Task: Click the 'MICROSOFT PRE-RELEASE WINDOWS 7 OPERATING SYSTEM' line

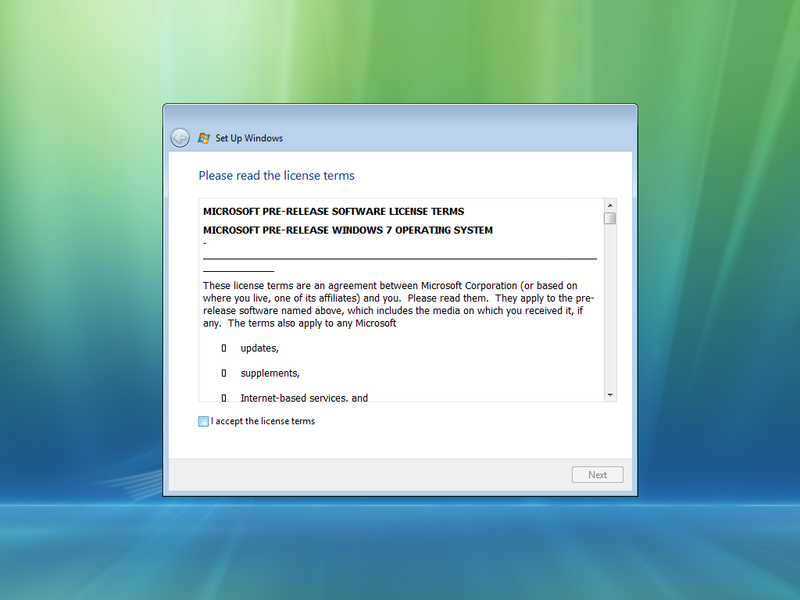Action: (347, 231)
